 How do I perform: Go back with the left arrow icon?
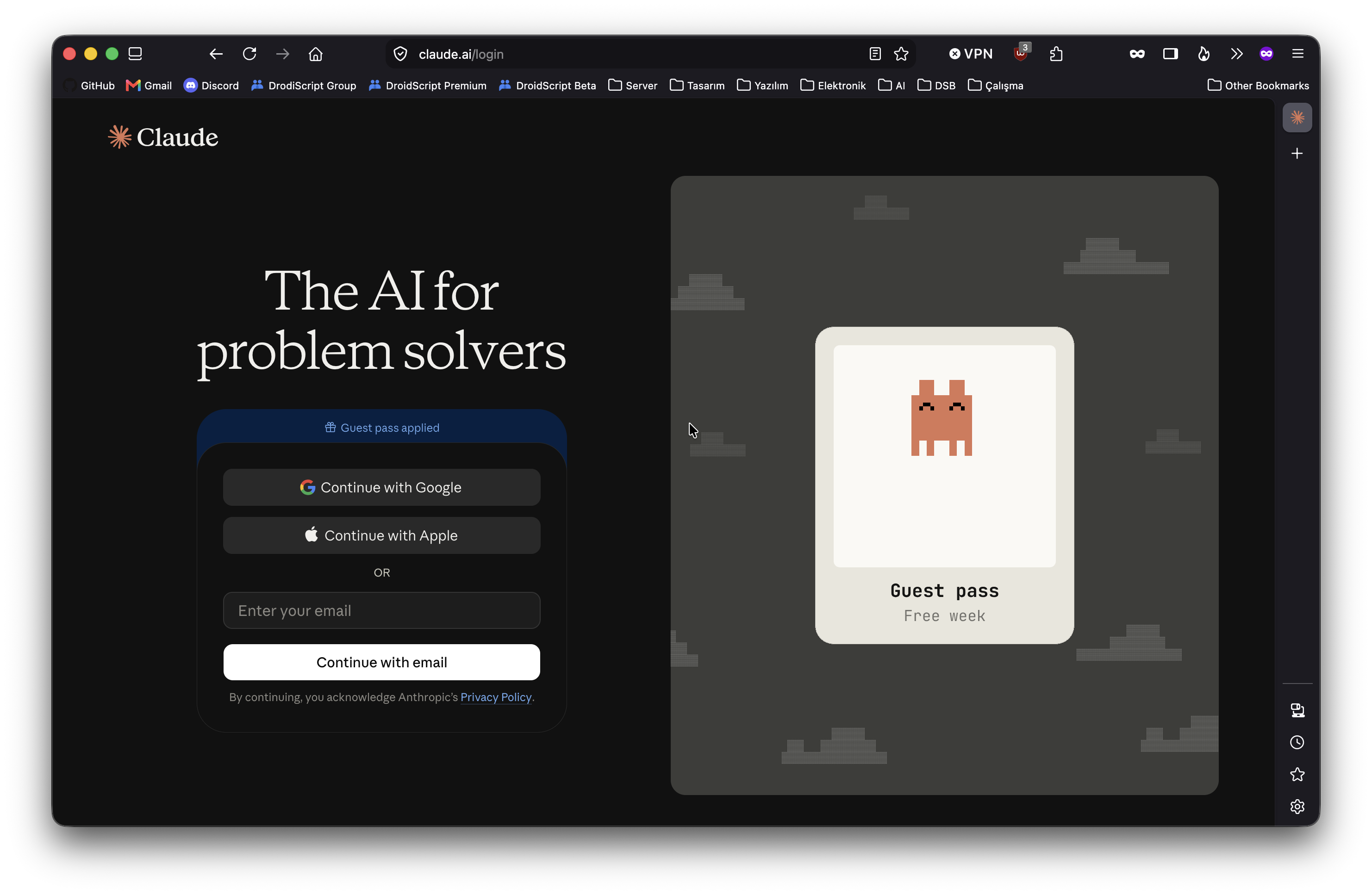(216, 54)
